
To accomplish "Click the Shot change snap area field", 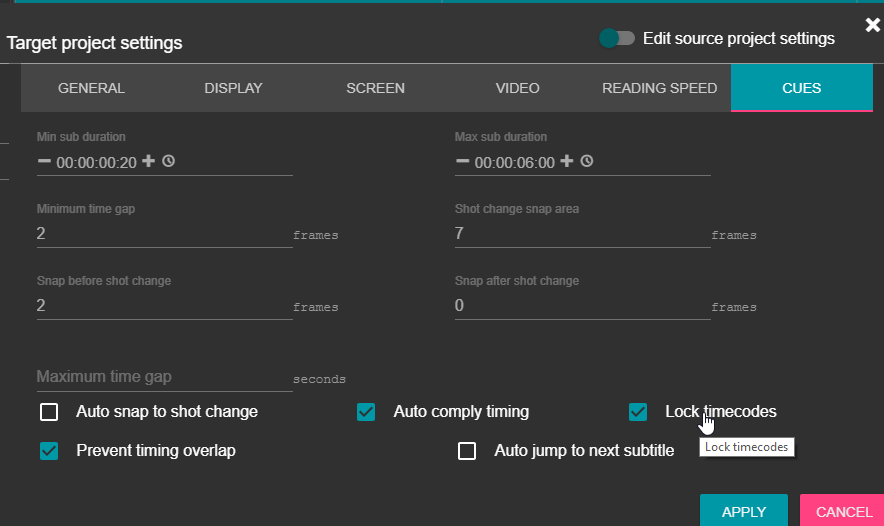I will click(581, 234).
